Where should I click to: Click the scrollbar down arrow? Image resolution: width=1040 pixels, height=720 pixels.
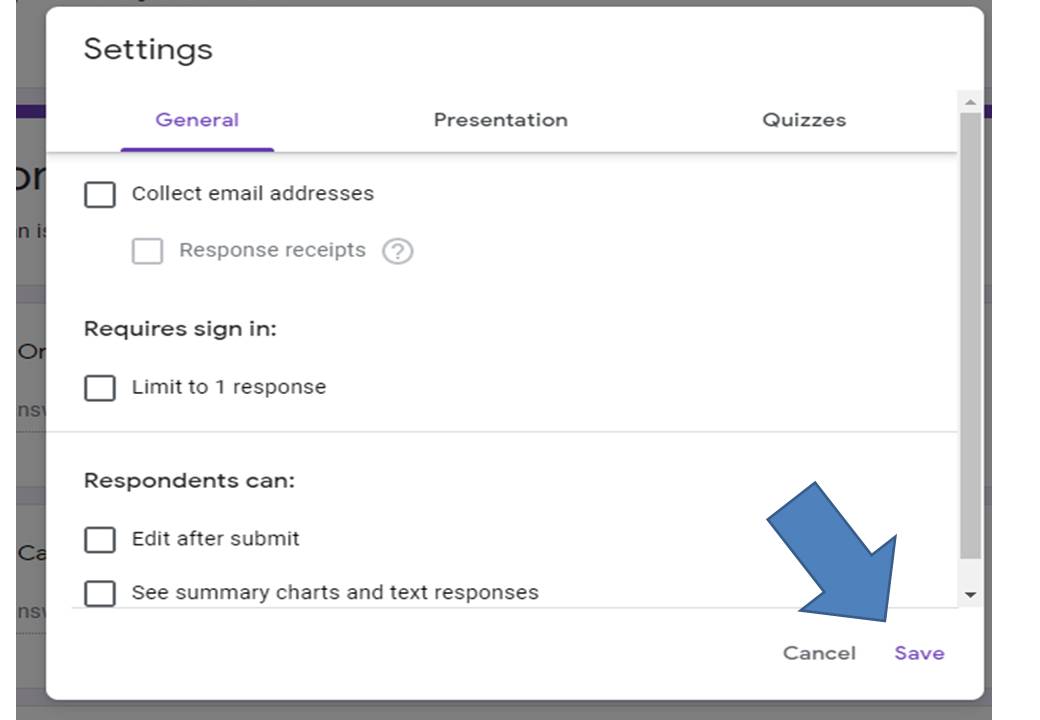tap(969, 594)
